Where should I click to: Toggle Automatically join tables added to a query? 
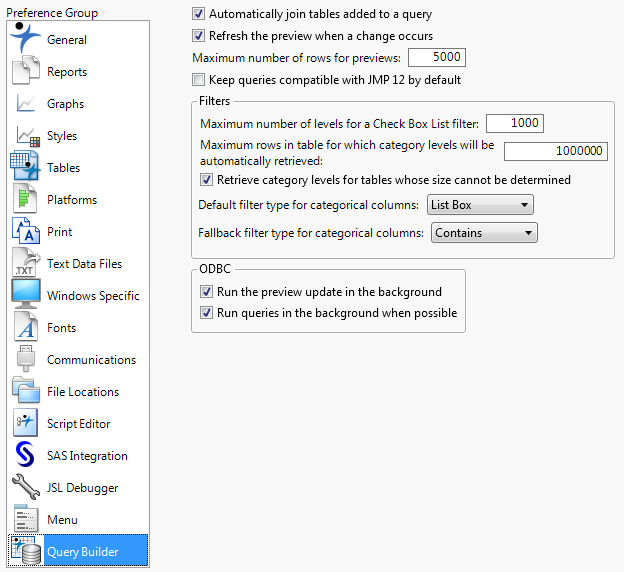click(198, 14)
